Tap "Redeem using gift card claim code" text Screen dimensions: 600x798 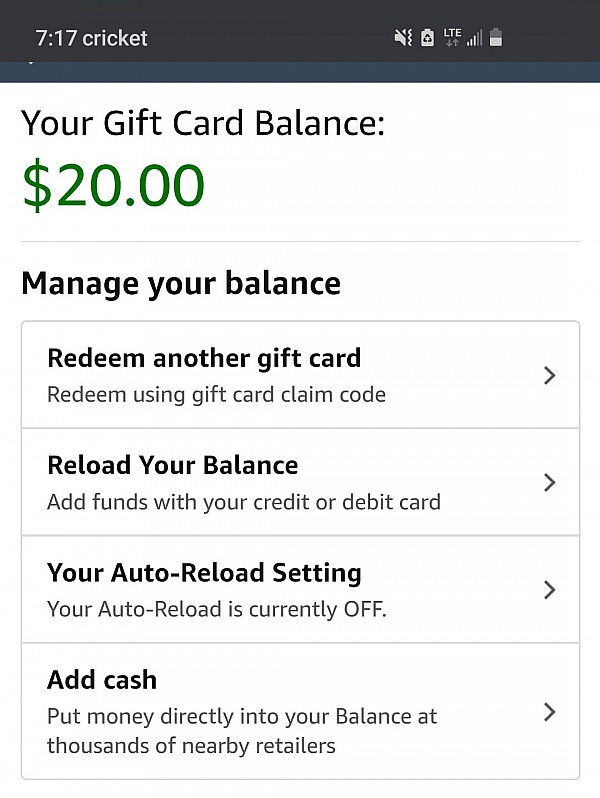click(216, 394)
